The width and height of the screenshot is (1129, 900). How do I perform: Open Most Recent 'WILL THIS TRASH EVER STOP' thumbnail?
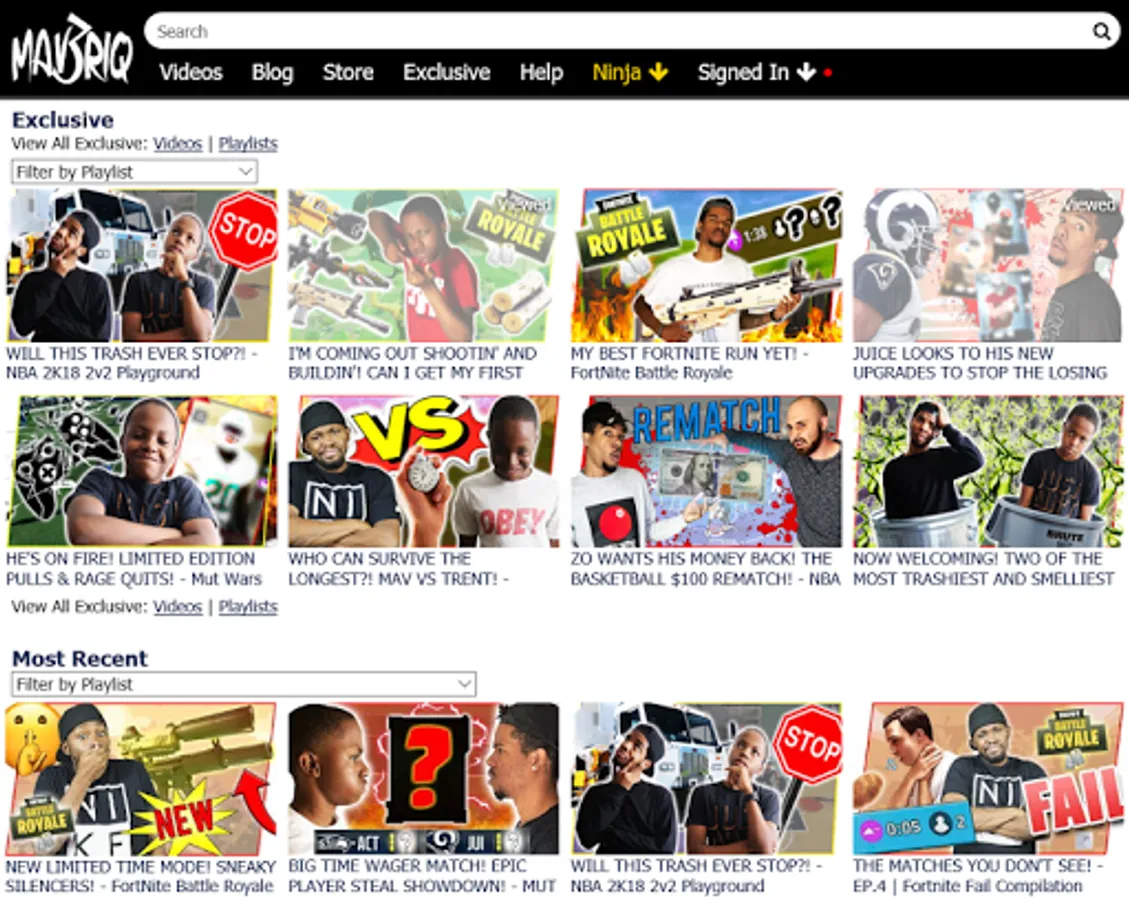coord(706,778)
